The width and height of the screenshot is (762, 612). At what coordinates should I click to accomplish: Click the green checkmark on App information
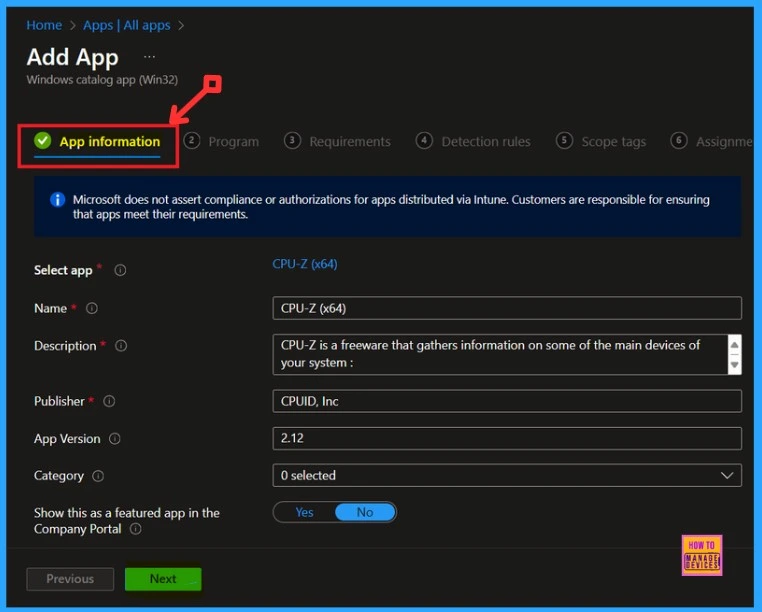click(x=43, y=141)
